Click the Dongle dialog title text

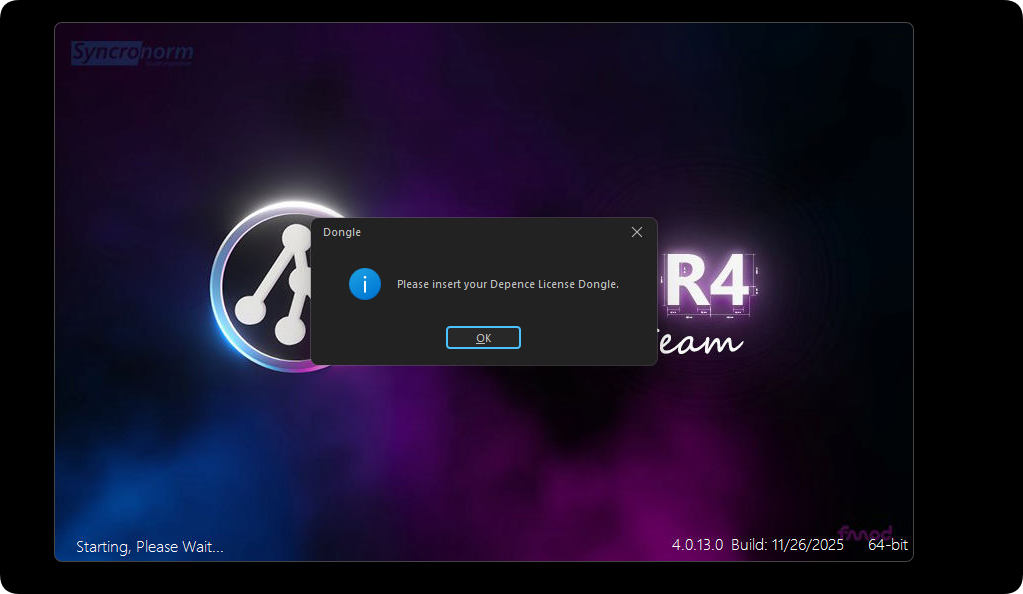click(x=342, y=232)
